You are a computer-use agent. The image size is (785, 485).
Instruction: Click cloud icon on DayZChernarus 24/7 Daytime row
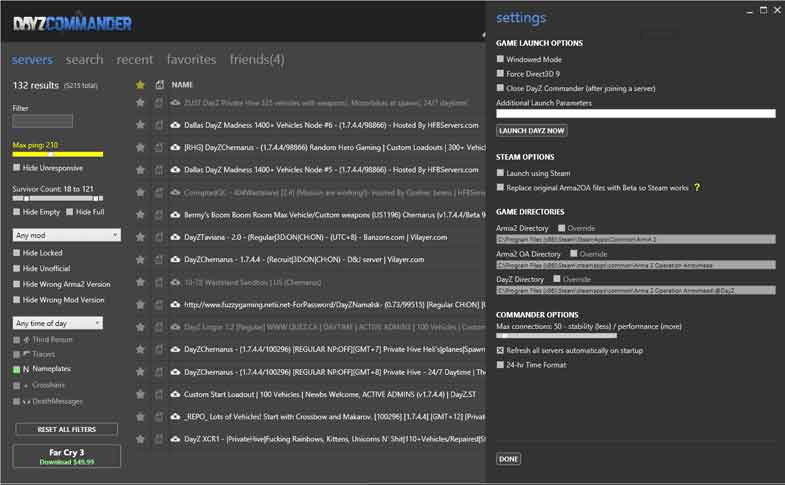coord(175,372)
